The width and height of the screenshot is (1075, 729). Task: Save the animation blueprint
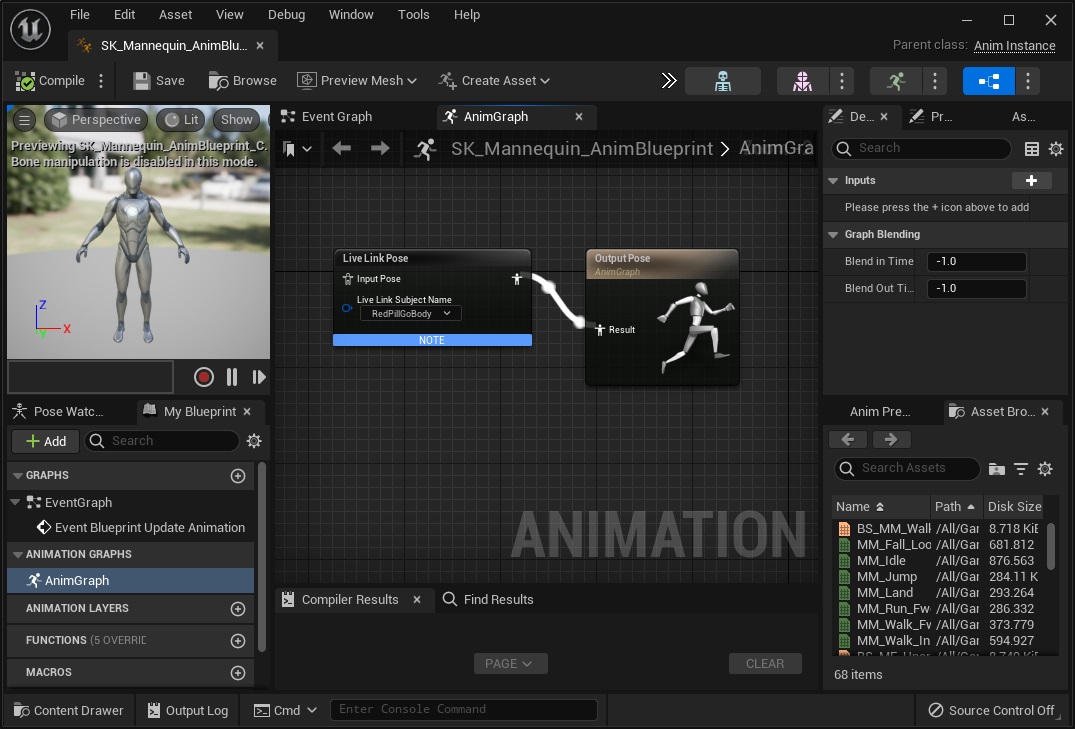click(x=159, y=81)
